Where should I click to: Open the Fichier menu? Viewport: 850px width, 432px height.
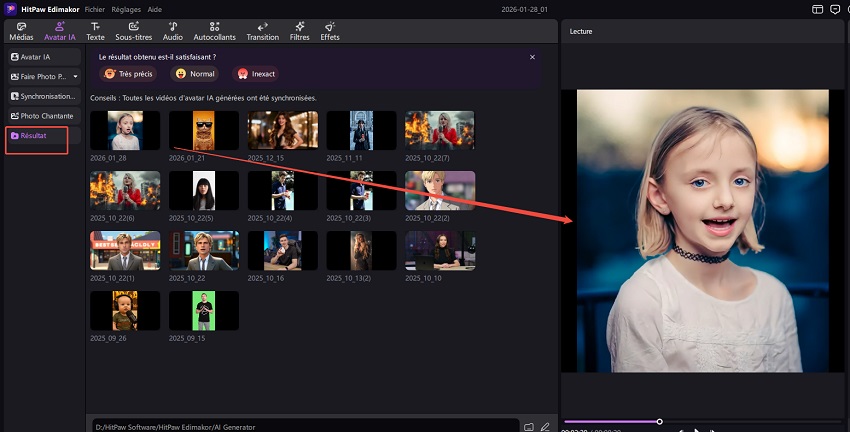click(95, 8)
